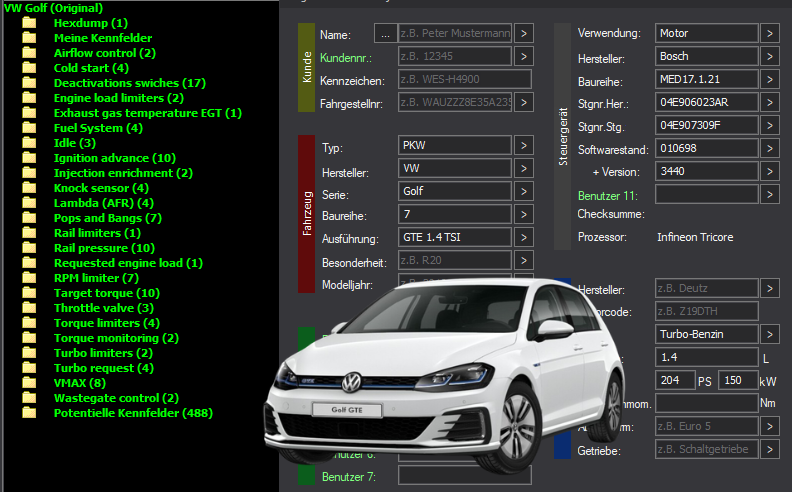Click the Fahrzeug Hersteller VW field
792x492 pixels.
coord(455,168)
